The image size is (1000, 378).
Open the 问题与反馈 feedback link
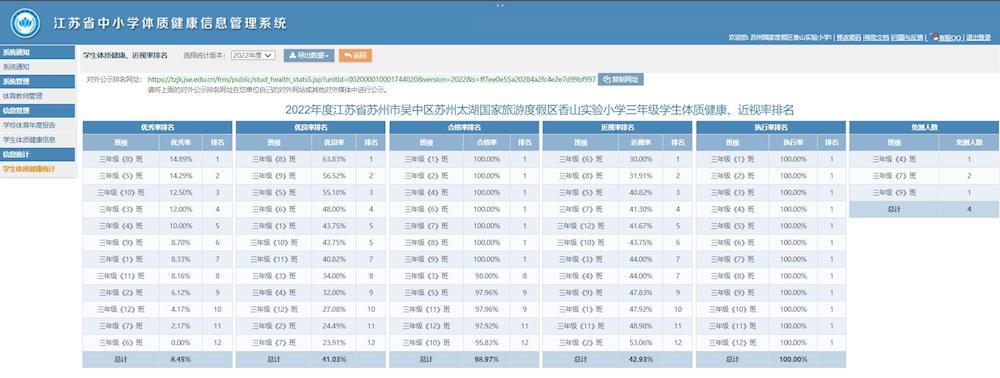[907, 38]
